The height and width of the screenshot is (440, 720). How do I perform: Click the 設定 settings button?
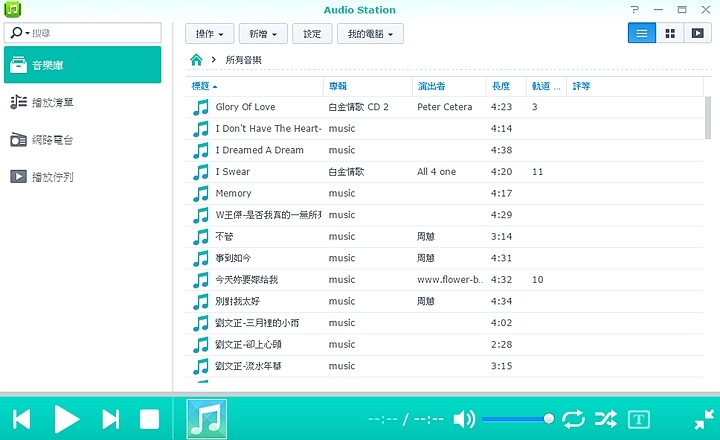312,34
